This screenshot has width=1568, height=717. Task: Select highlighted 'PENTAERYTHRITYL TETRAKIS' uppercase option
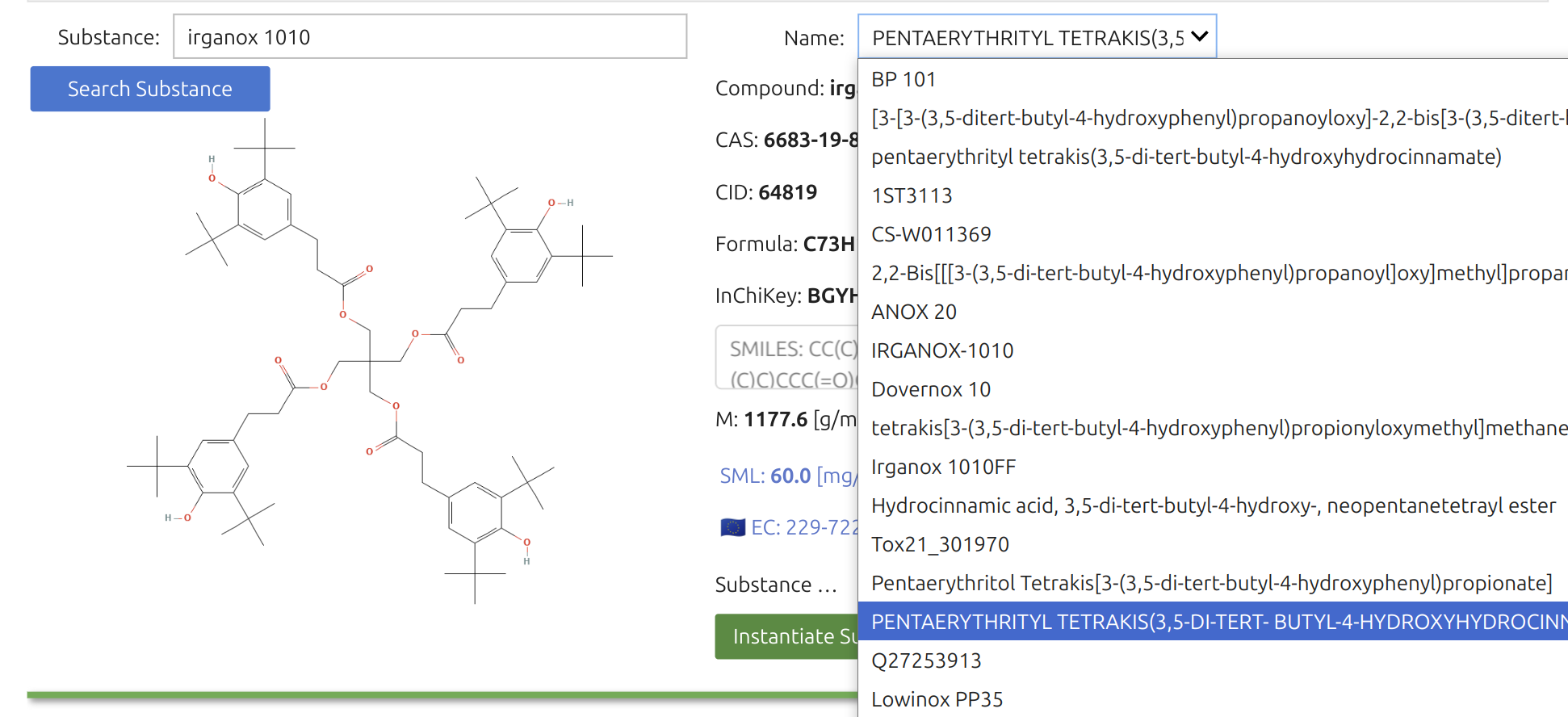click(x=1213, y=622)
